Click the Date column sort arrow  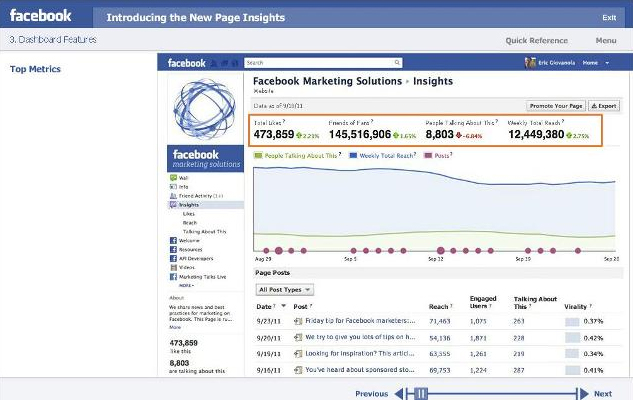tap(283, 306)
